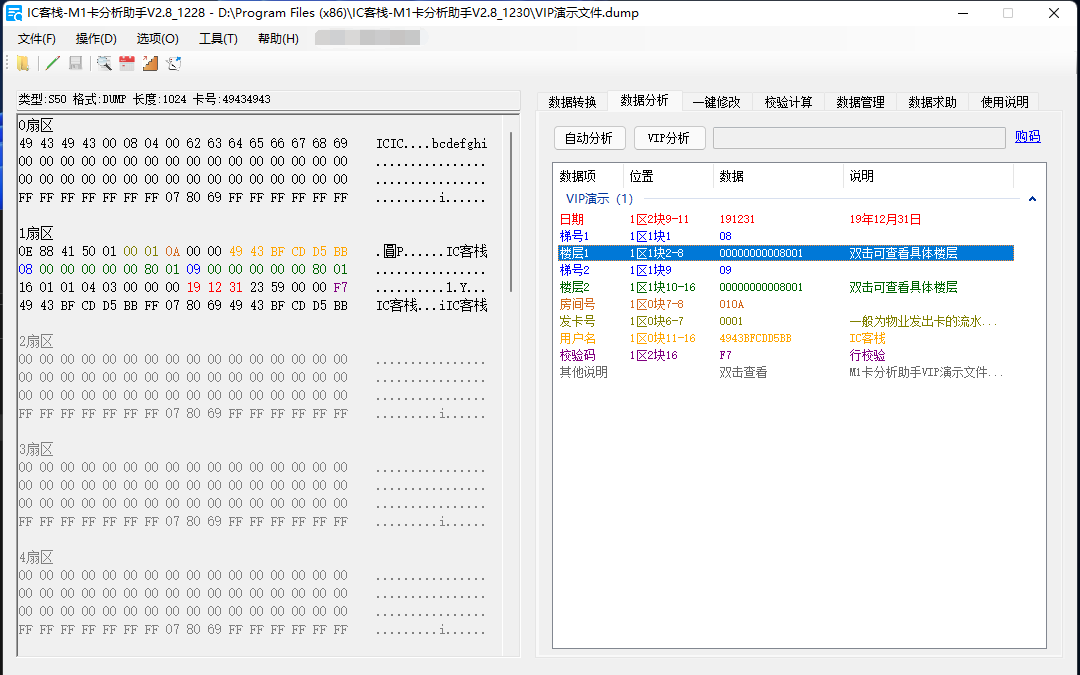Click the app icon in title bar

point(14,13)
